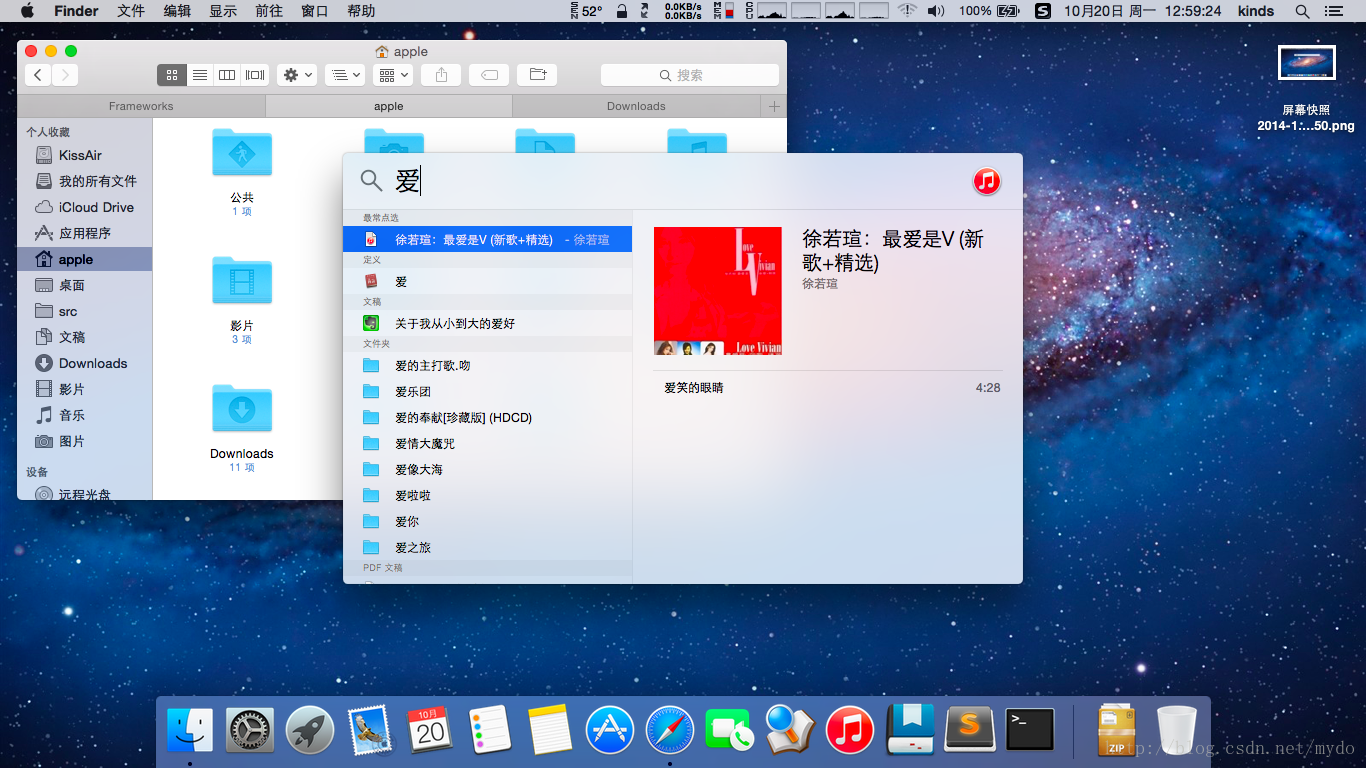1366x768 pixels.
Task: Select the 公共 folder icon
Action: (x=242, y=153)
